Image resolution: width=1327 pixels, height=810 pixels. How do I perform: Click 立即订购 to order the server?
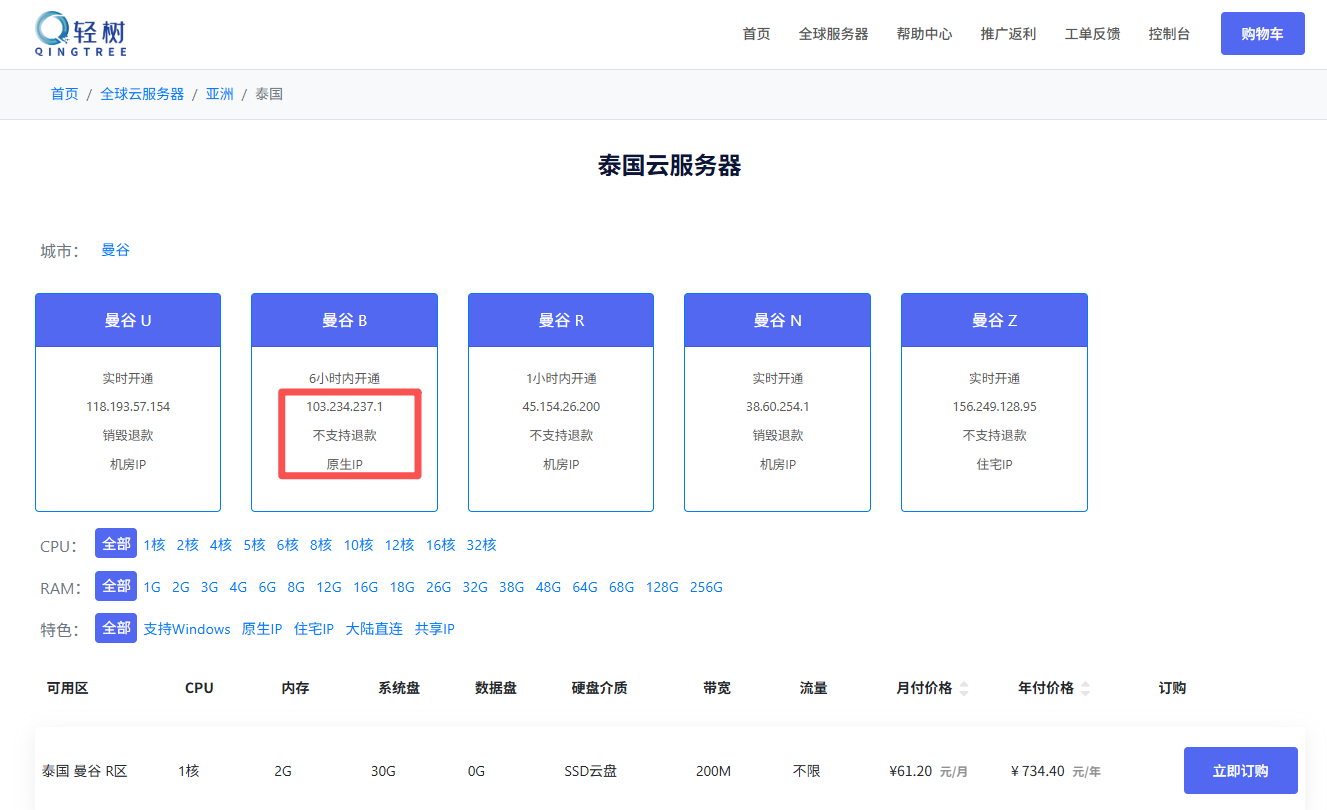tap(1240, 771)
